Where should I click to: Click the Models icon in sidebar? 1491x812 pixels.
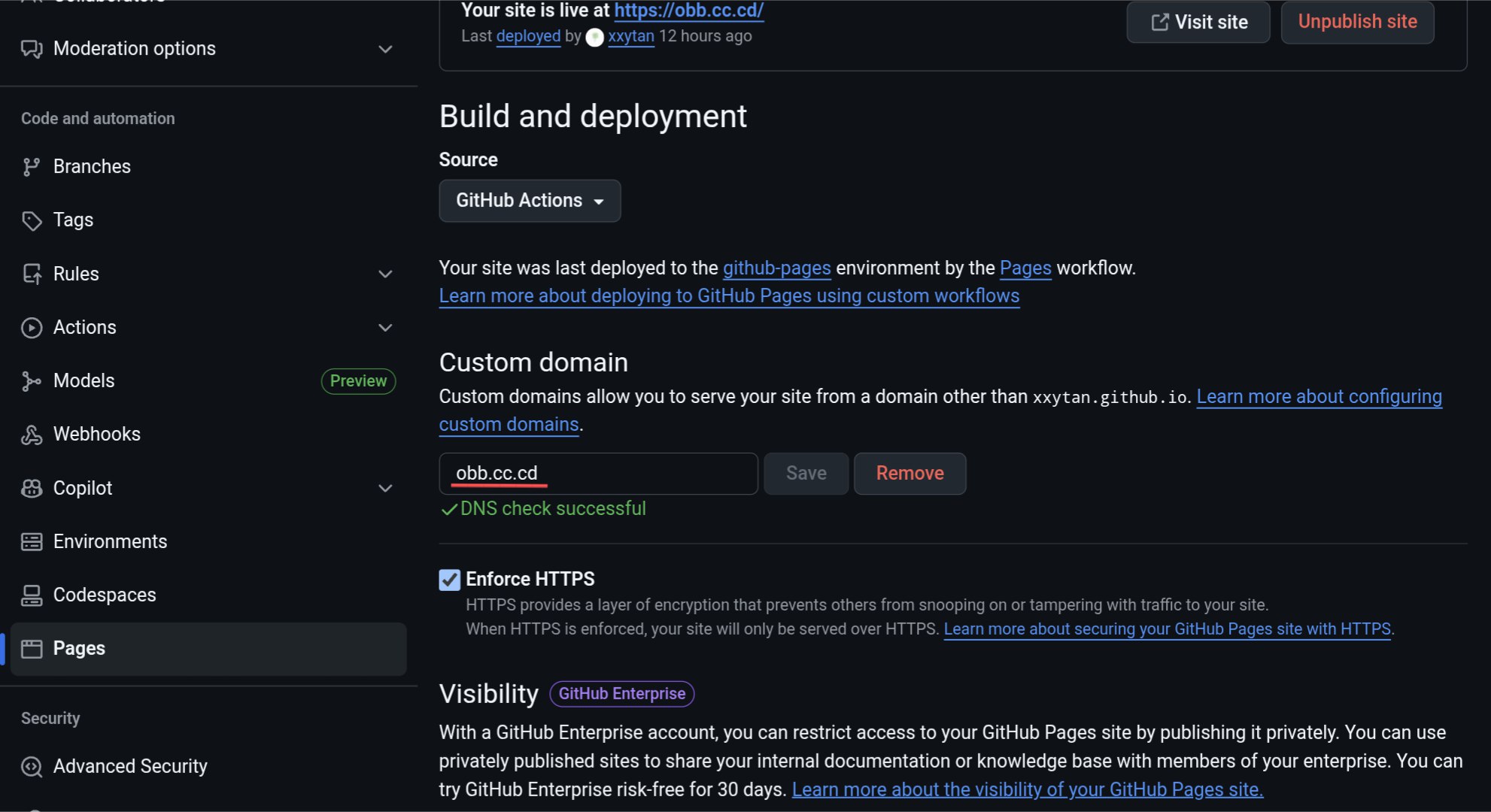31,381
